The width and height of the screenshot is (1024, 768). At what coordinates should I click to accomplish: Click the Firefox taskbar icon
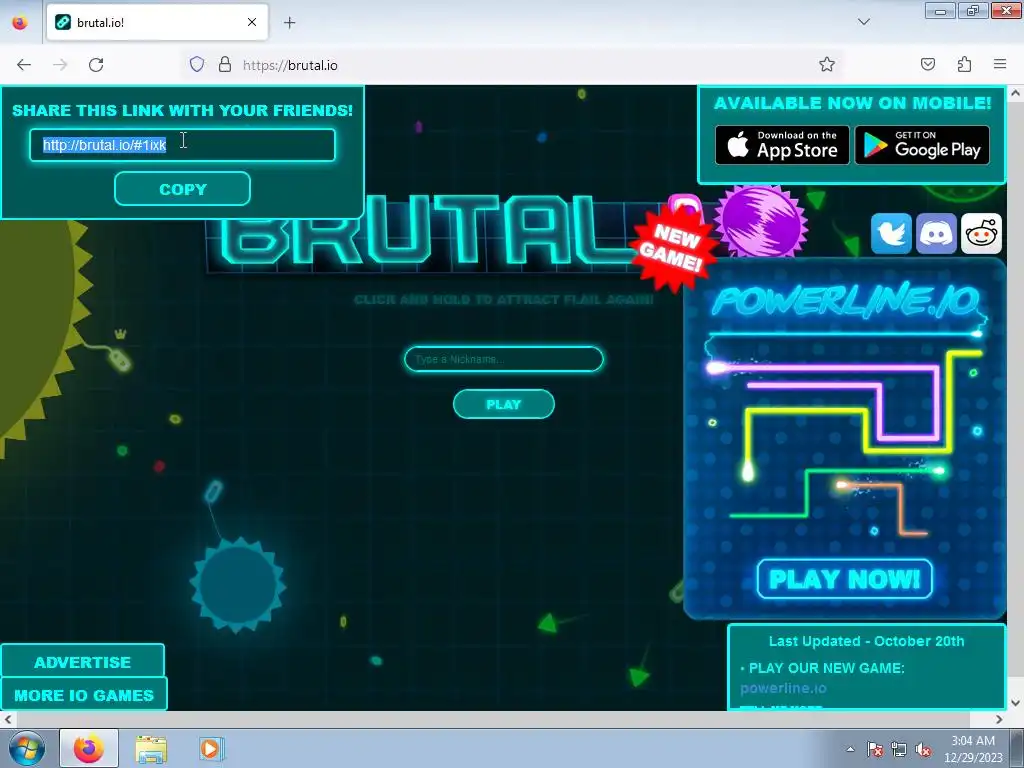tap(89, 748)
